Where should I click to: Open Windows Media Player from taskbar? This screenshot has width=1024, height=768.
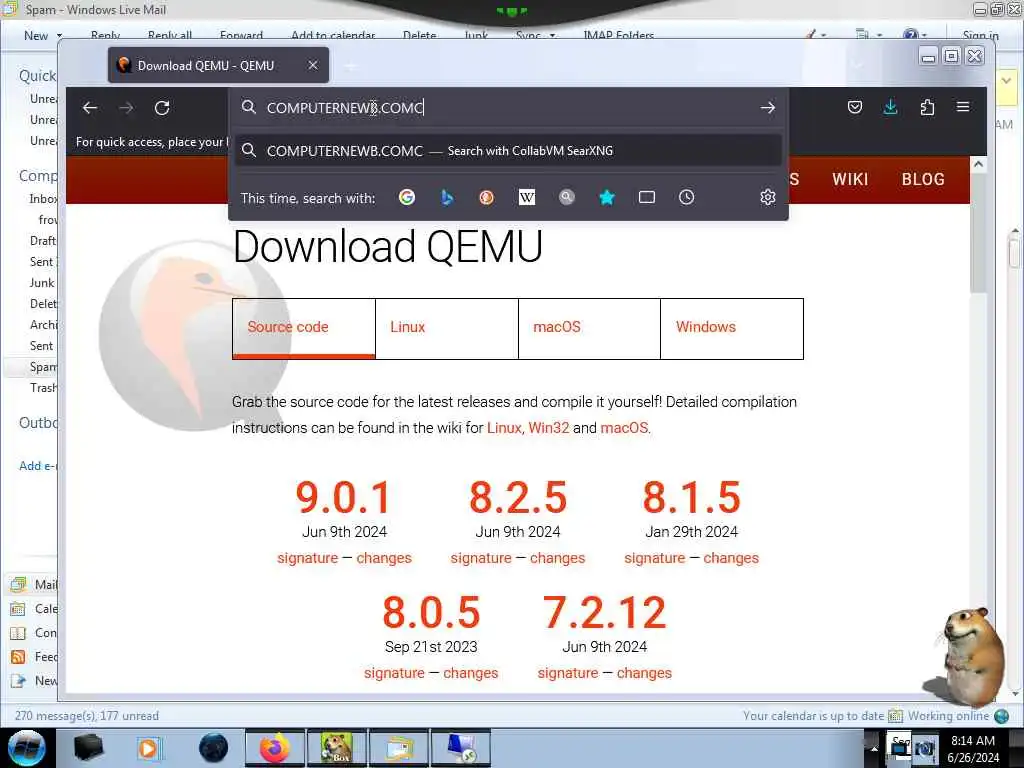(x=148, y=748)
